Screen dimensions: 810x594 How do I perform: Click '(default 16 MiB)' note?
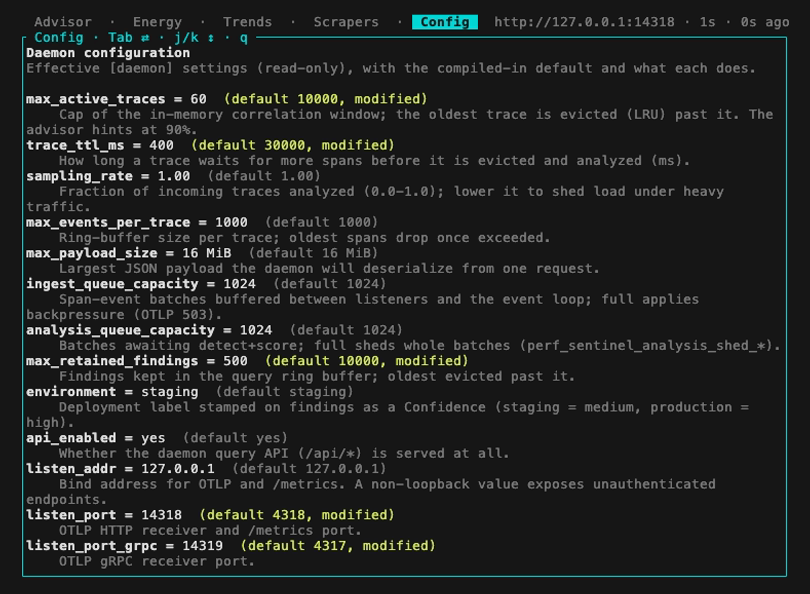(x=313, y=253)
